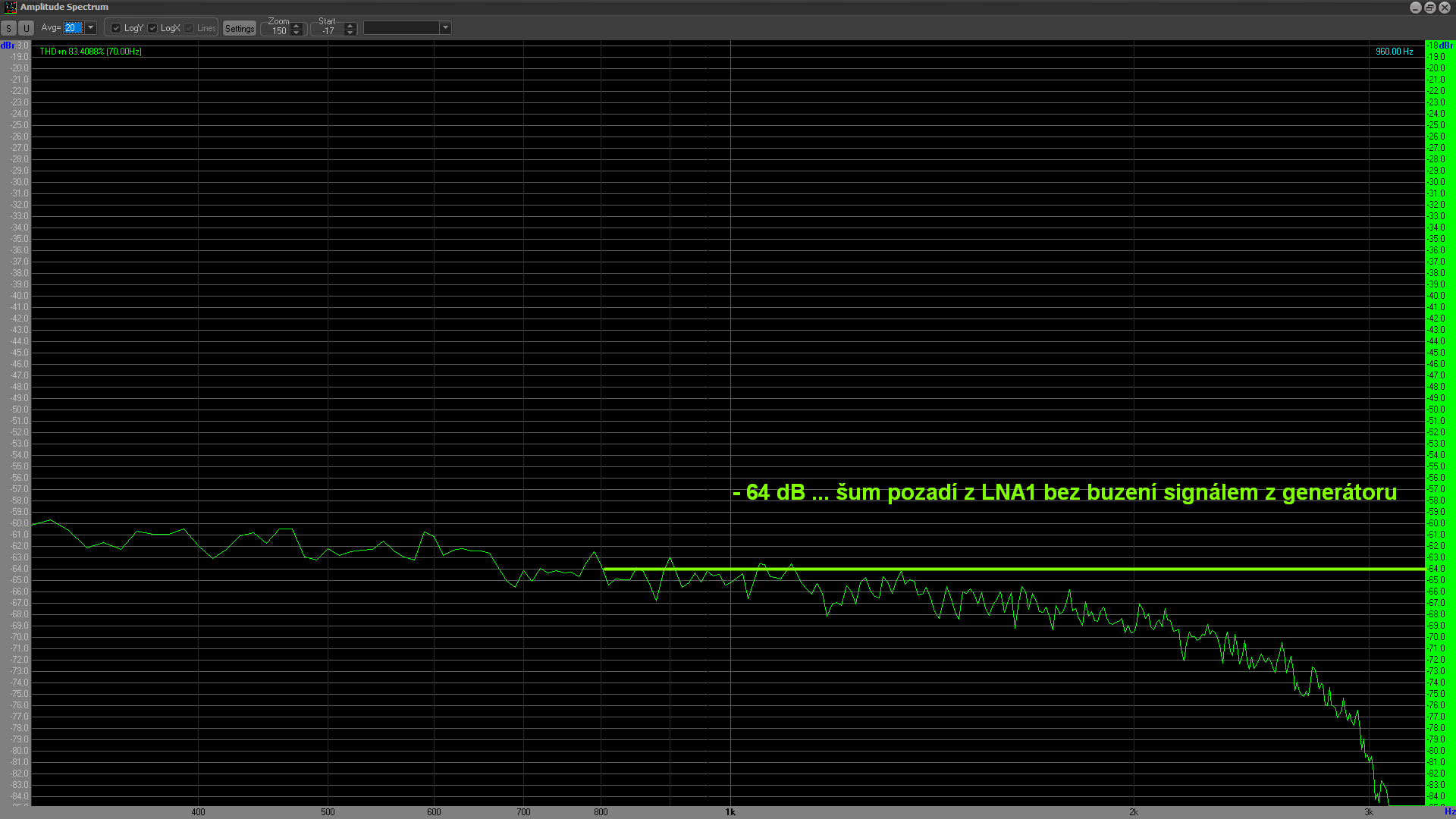Increase Start value with the up arrow
Viewport: 1456px width, 819px height.
click(350, 25)
